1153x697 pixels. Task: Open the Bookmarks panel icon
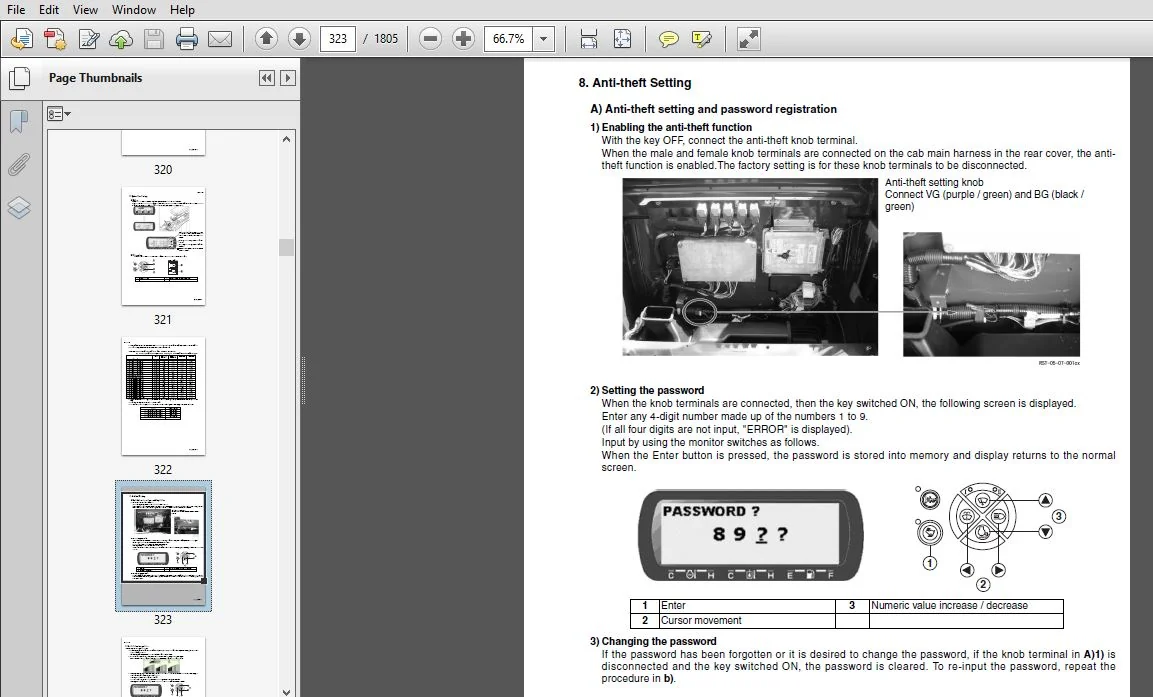tap(18, 121)
